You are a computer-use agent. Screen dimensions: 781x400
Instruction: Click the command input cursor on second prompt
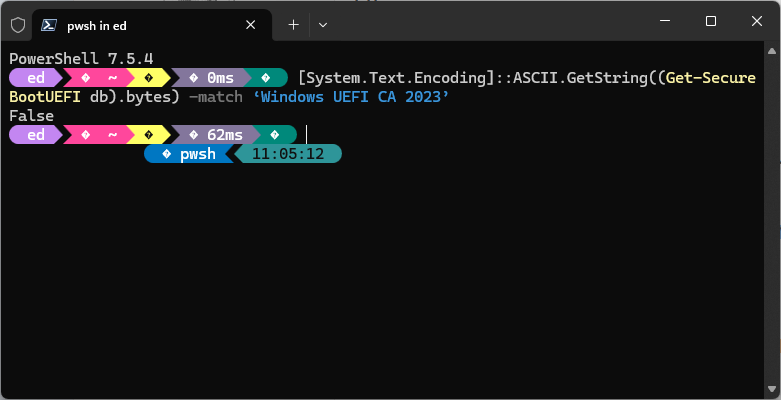tap(307, 134)
